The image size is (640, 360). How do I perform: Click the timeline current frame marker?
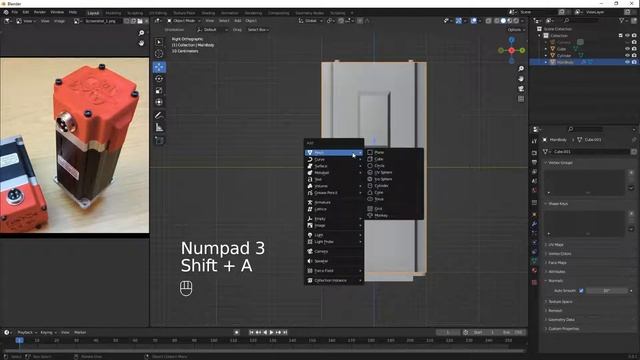tap(19, 340)
